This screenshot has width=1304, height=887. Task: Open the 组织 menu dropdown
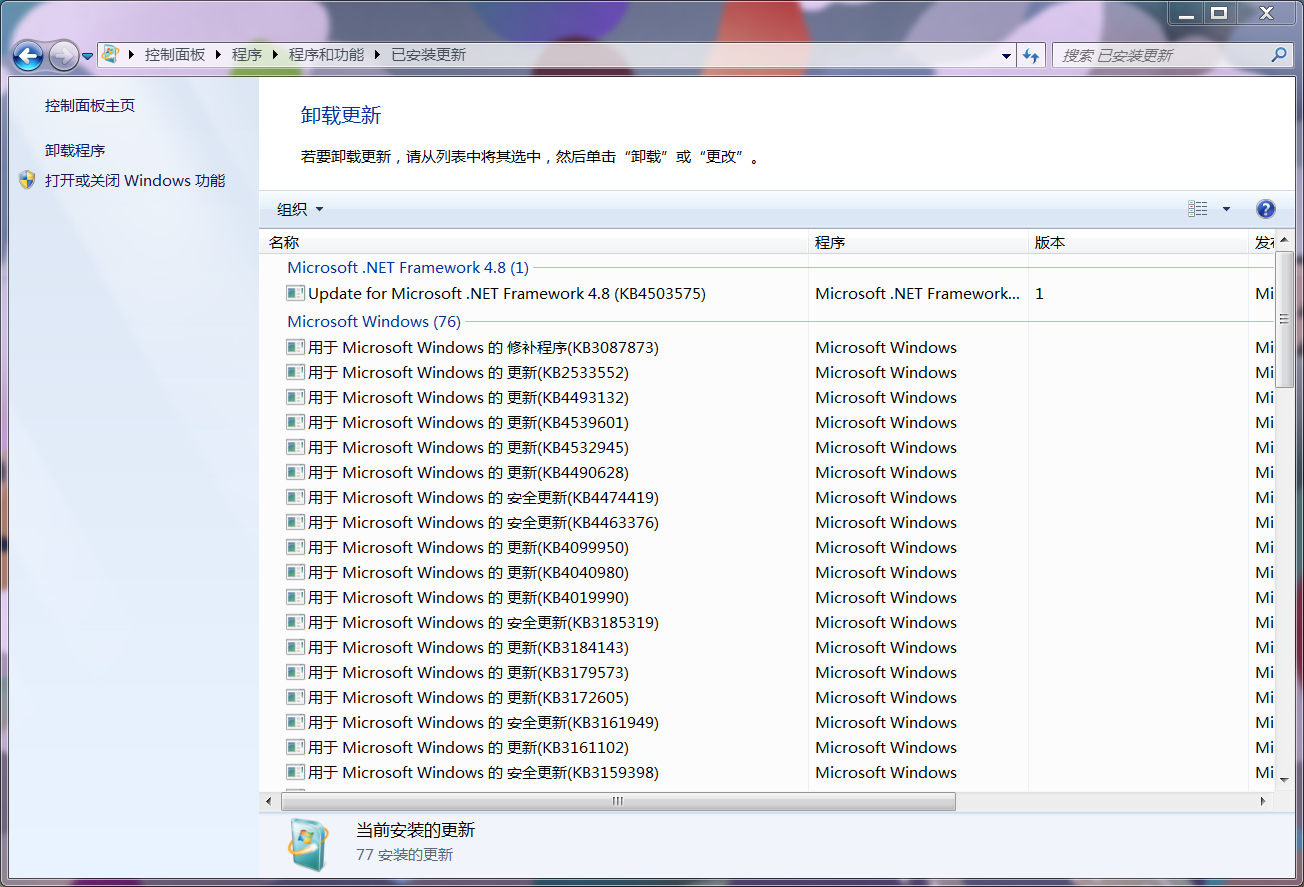300,209
